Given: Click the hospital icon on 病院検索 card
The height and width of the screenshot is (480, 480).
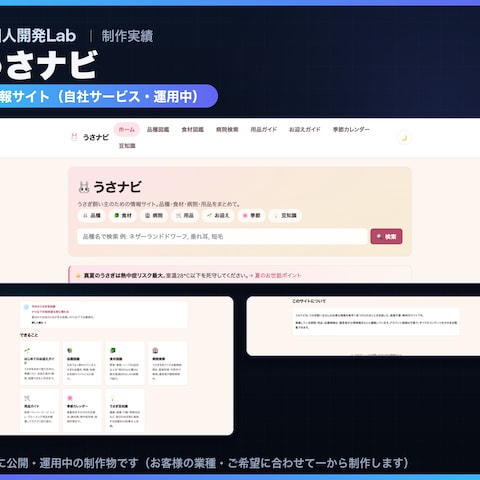Looking at the screenshot, I should click(x=155, y=350).
